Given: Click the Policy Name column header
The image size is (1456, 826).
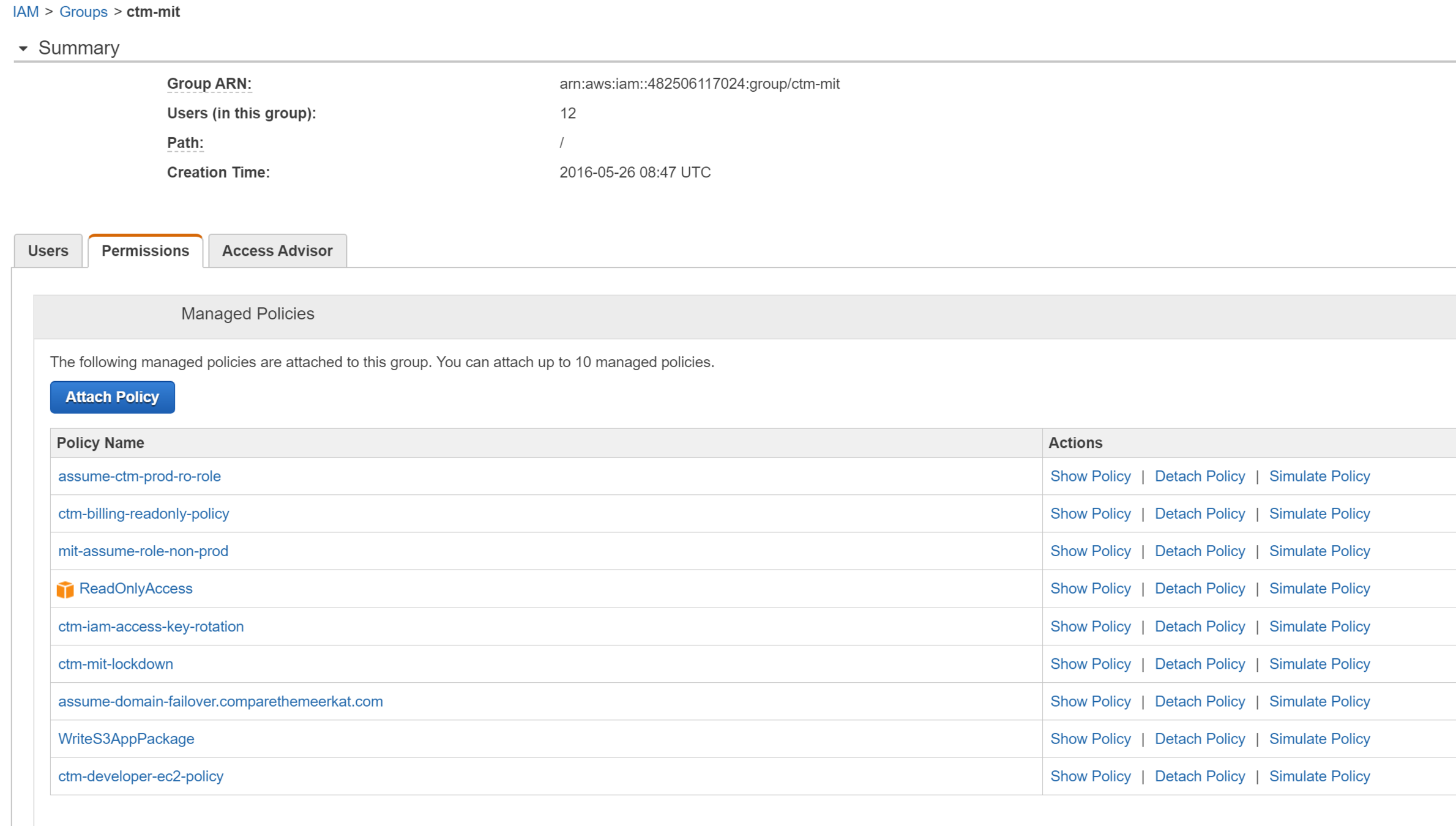Looking at the screenshot, I should [x=100, y=443].
